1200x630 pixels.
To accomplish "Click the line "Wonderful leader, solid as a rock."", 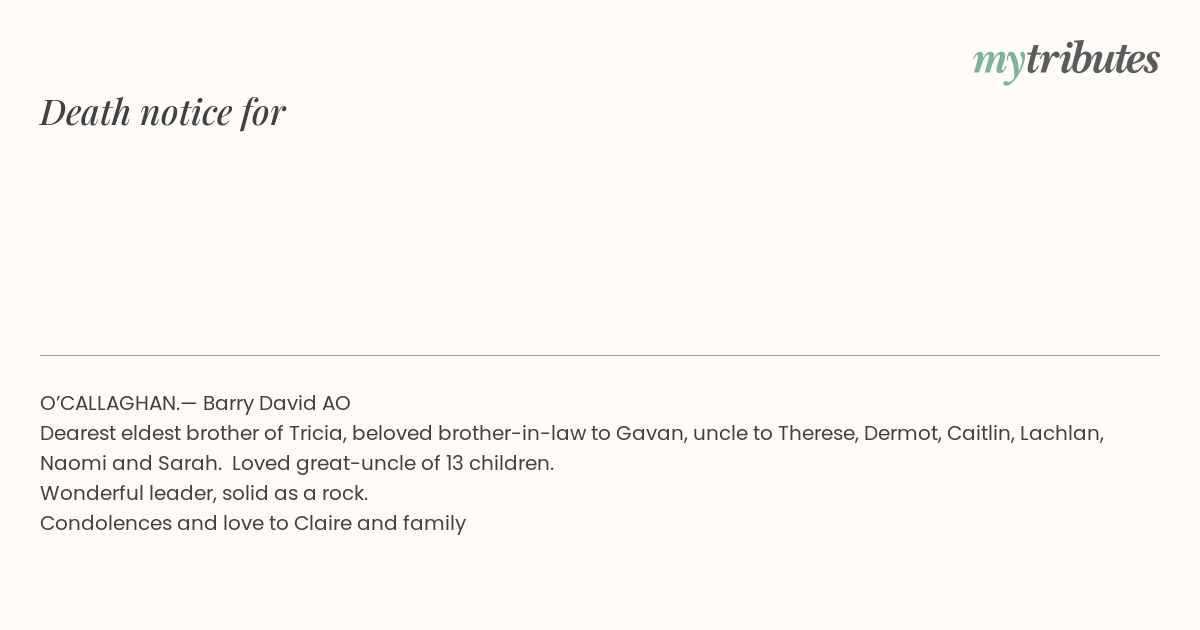I will click(204, 493).
